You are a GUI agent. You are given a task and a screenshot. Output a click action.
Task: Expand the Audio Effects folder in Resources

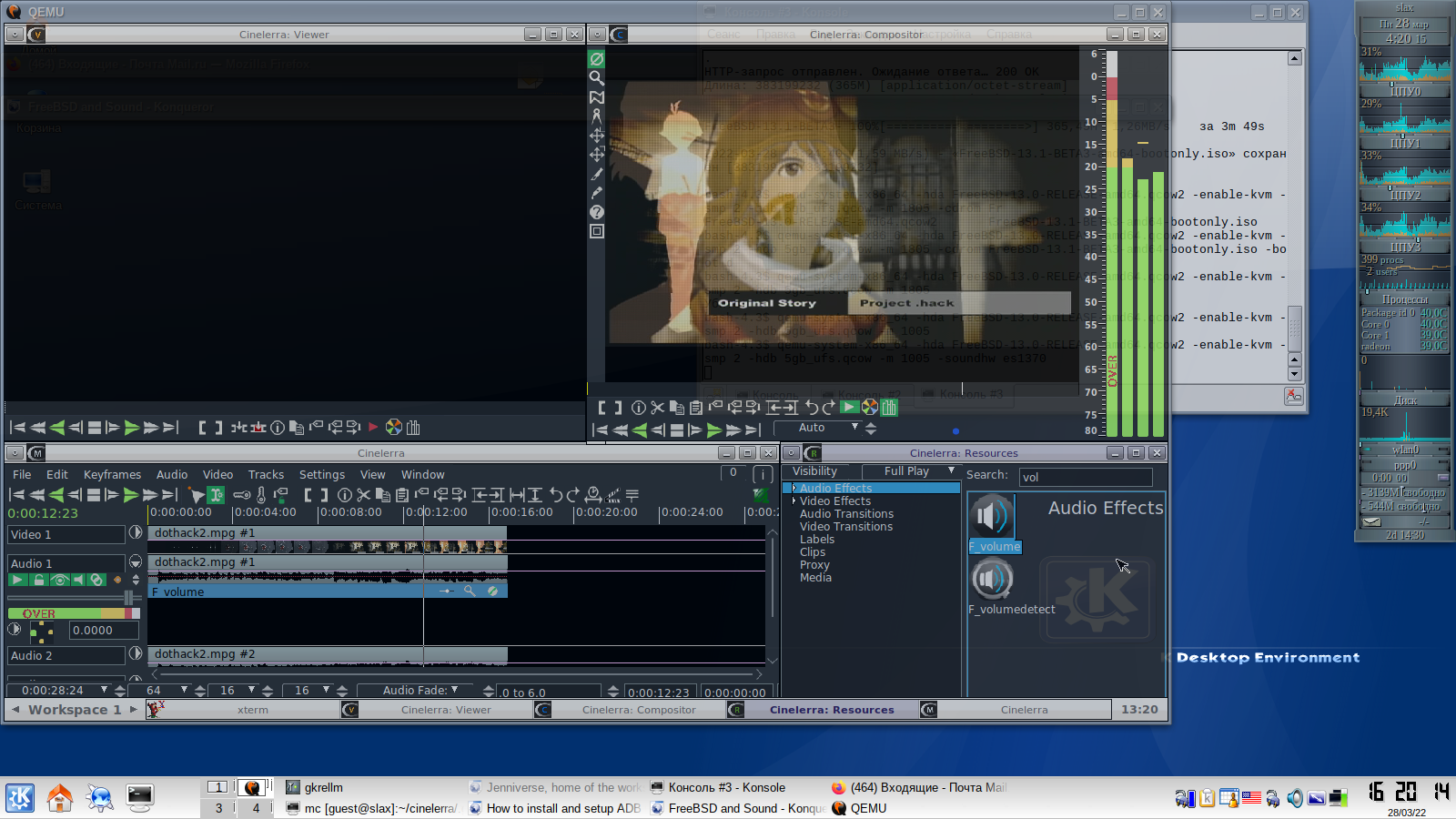(x=794, y=489)
